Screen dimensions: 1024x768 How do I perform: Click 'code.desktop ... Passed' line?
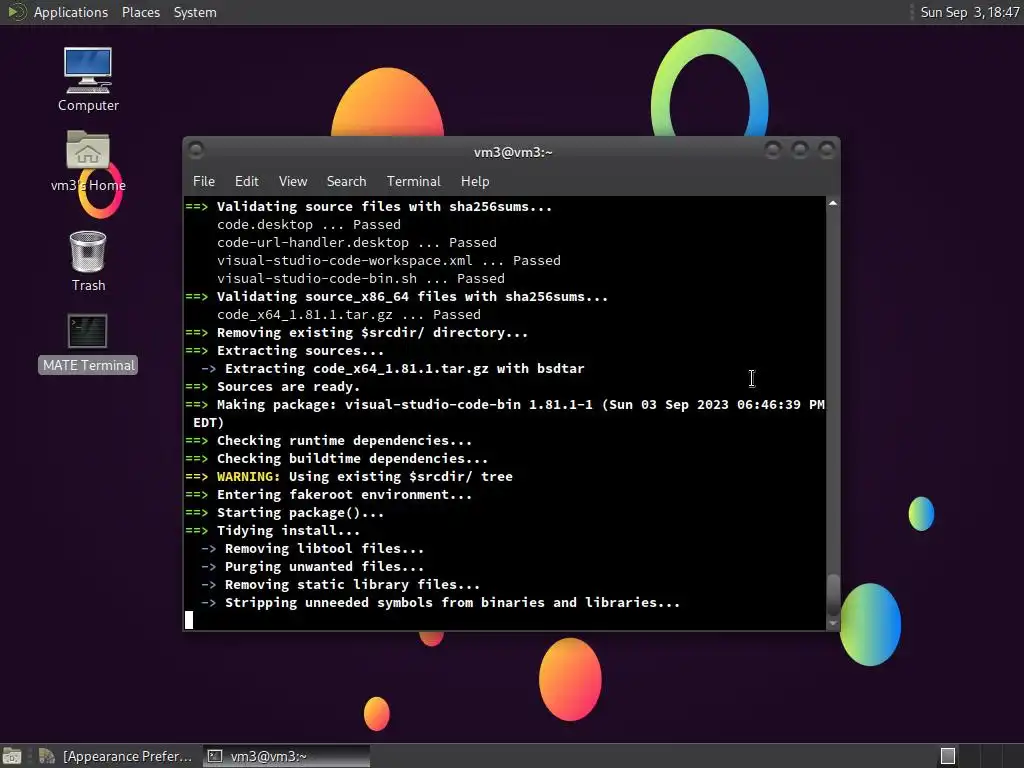[x=309, y=225]
